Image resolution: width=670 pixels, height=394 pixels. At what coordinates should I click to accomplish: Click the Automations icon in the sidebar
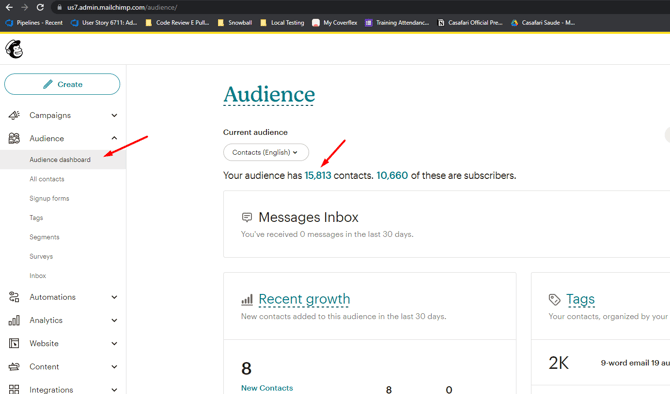click(x=14, y=297)
